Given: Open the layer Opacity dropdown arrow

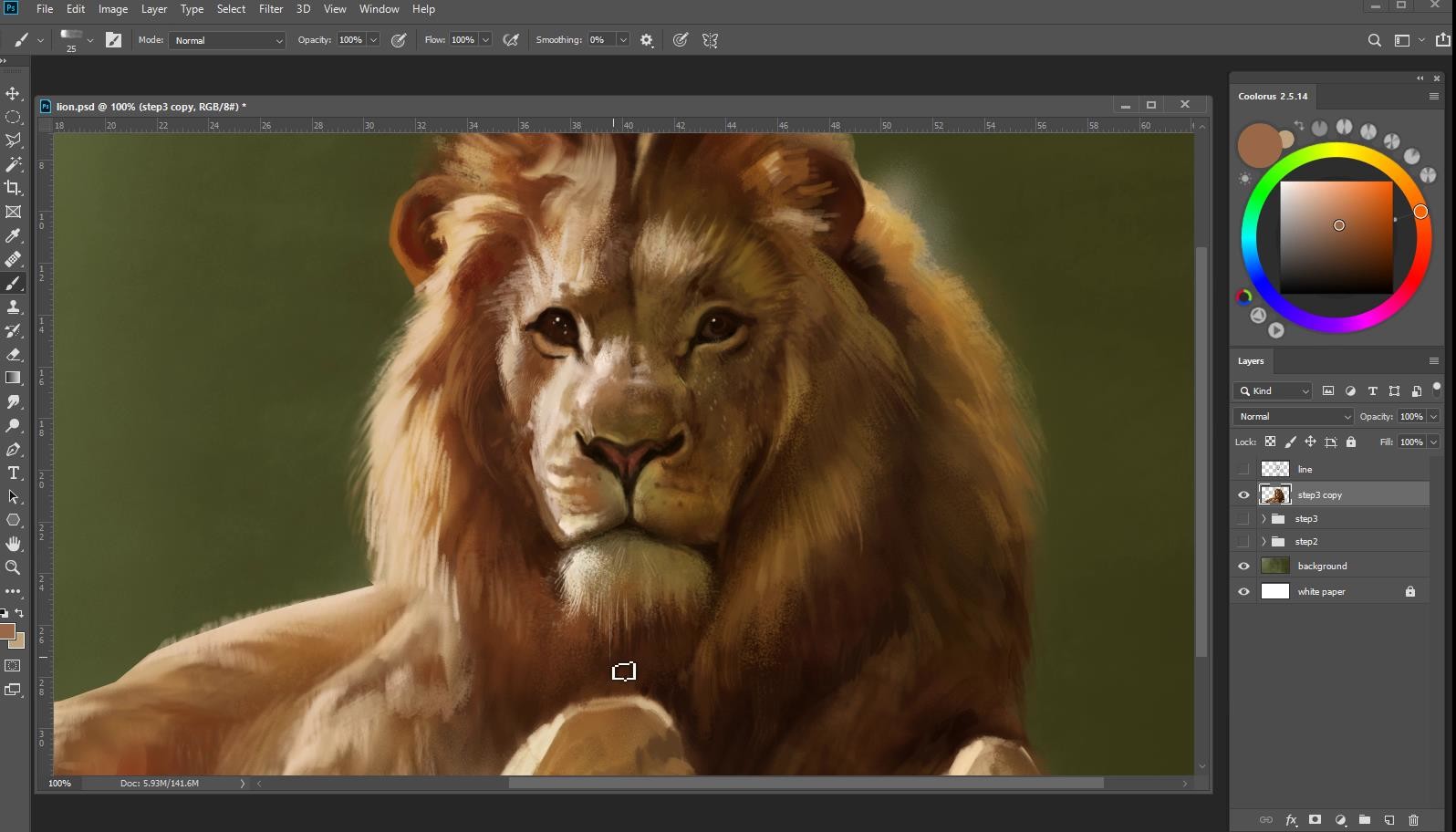Looking at the screenshot, I should click(x=1433, y=416).
